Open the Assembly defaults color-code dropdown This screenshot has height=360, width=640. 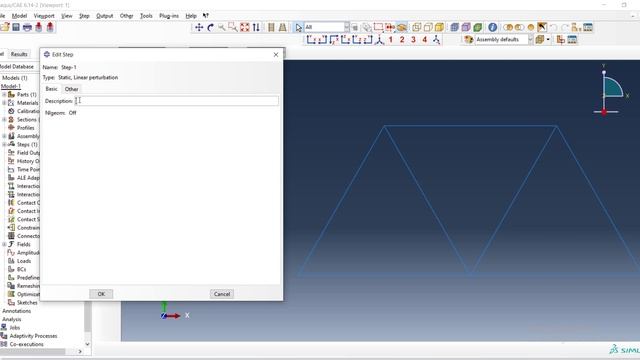(x=530, y=40)
